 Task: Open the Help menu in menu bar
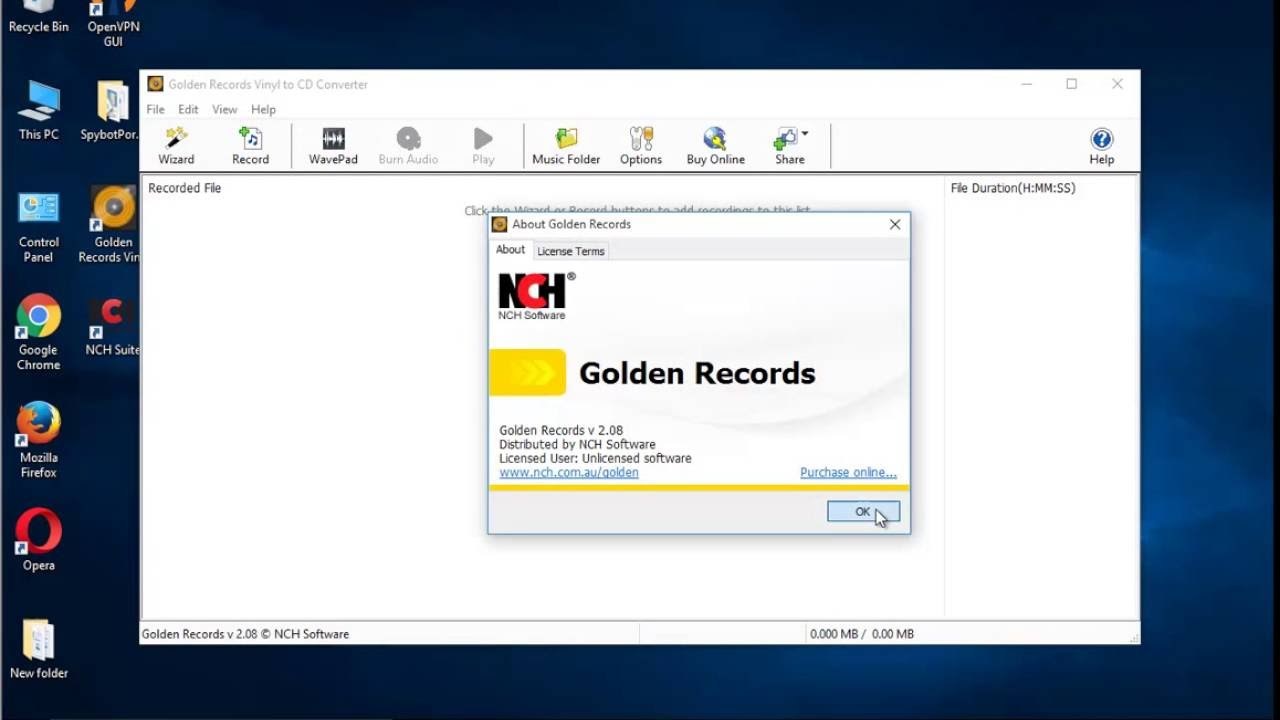(x=263, y=109)
